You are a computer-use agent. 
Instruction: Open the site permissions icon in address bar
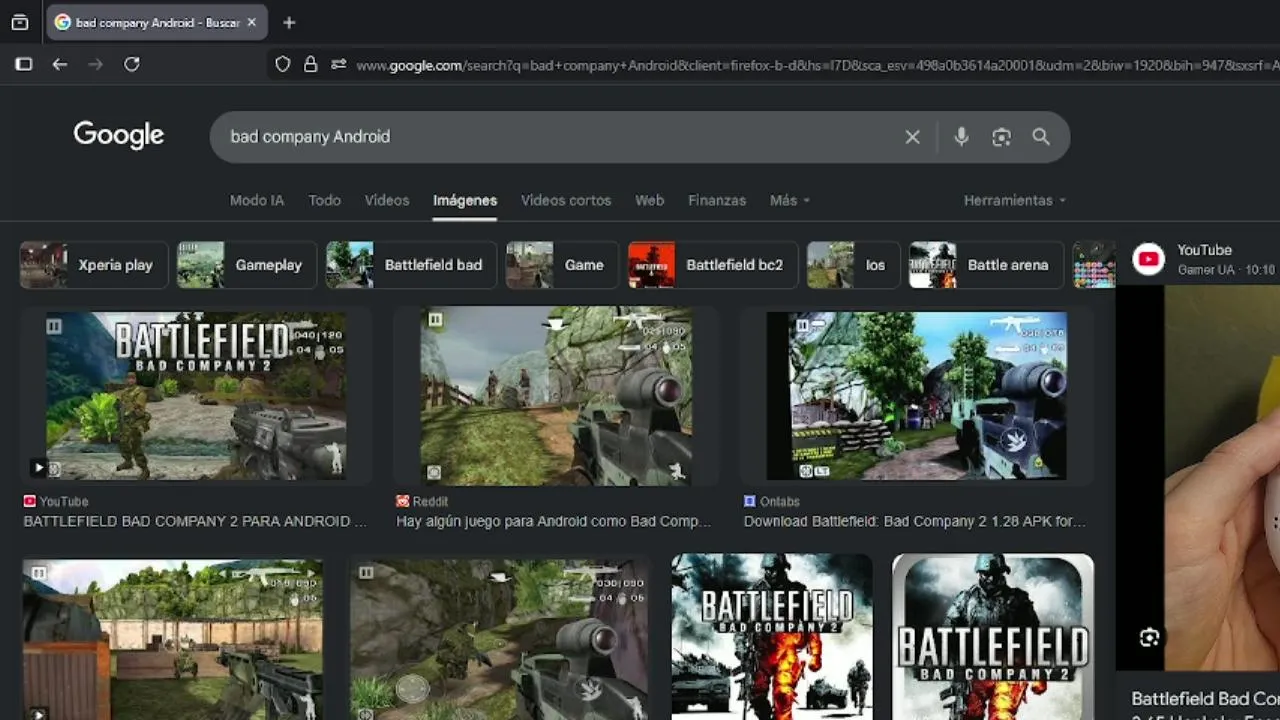(339, 64)
